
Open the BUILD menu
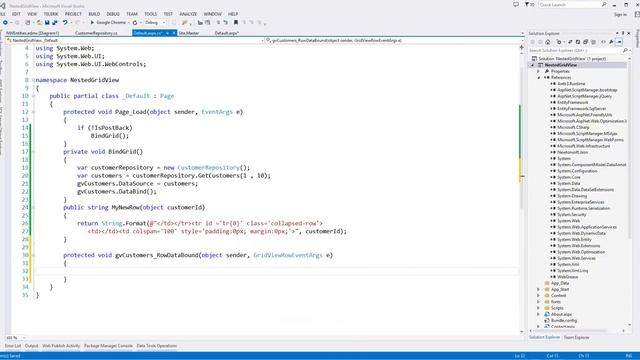point(94,14)
